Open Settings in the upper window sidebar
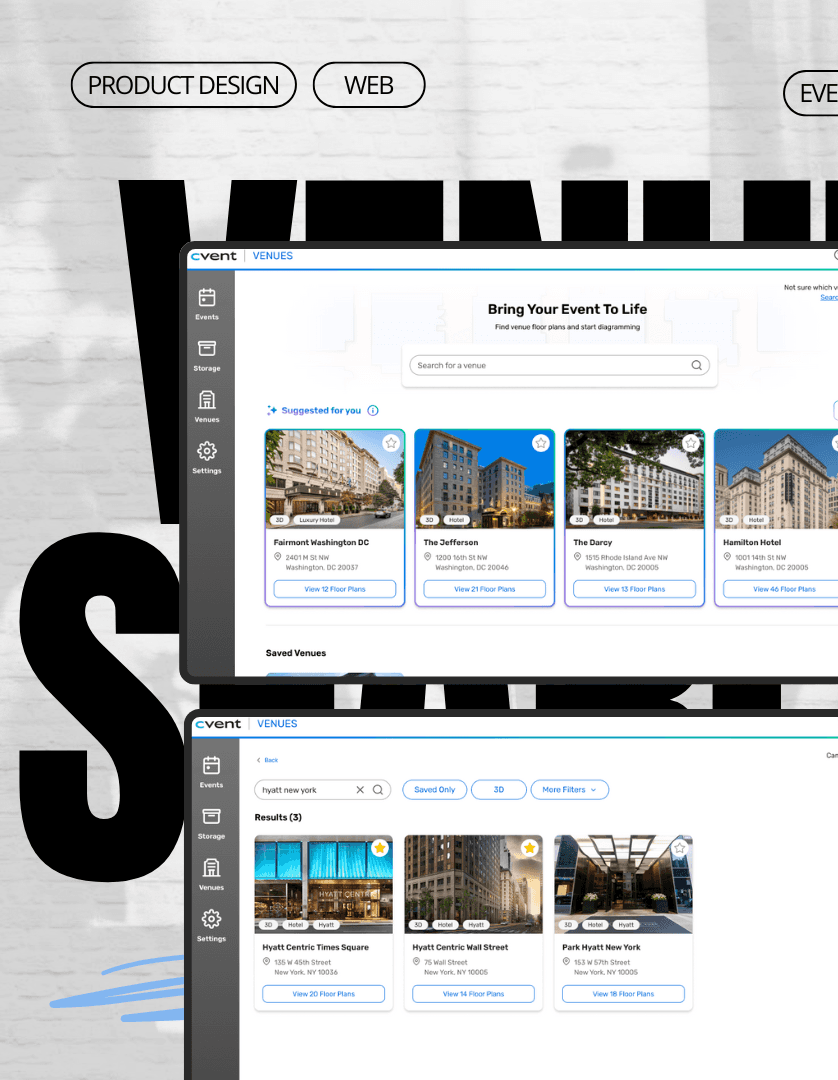 (x=207, y=458)
